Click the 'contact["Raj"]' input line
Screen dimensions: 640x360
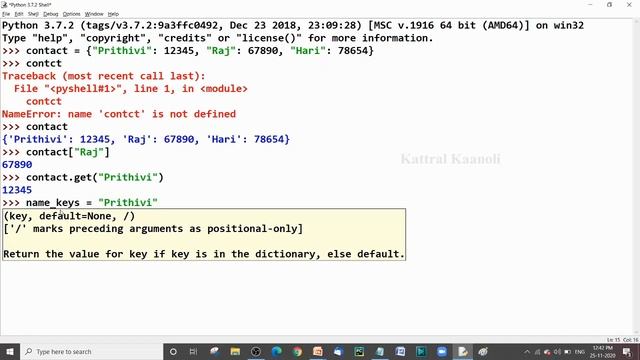pyautogui.click(x=56, y=152)
